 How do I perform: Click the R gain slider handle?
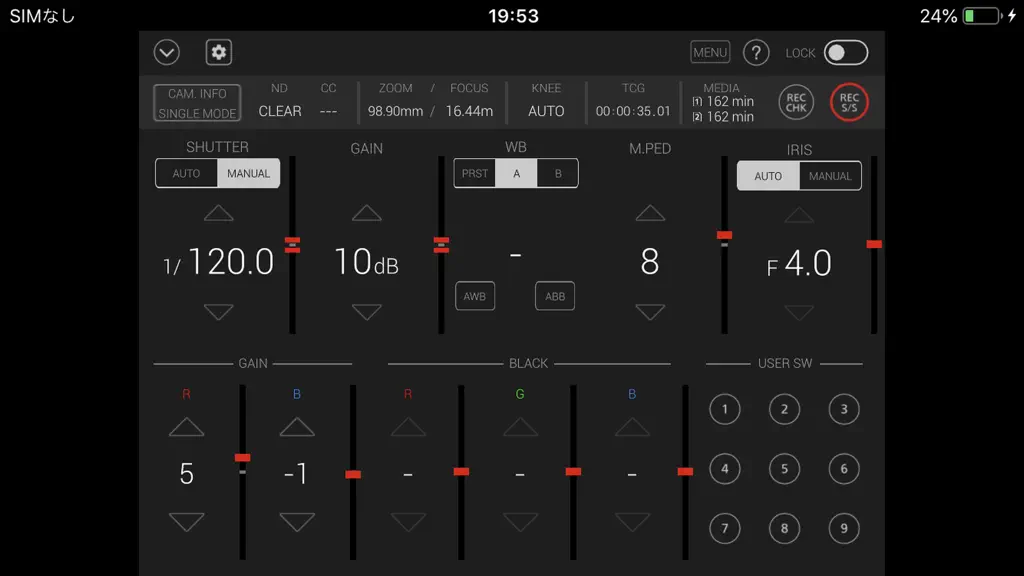(x=242, y=458)
